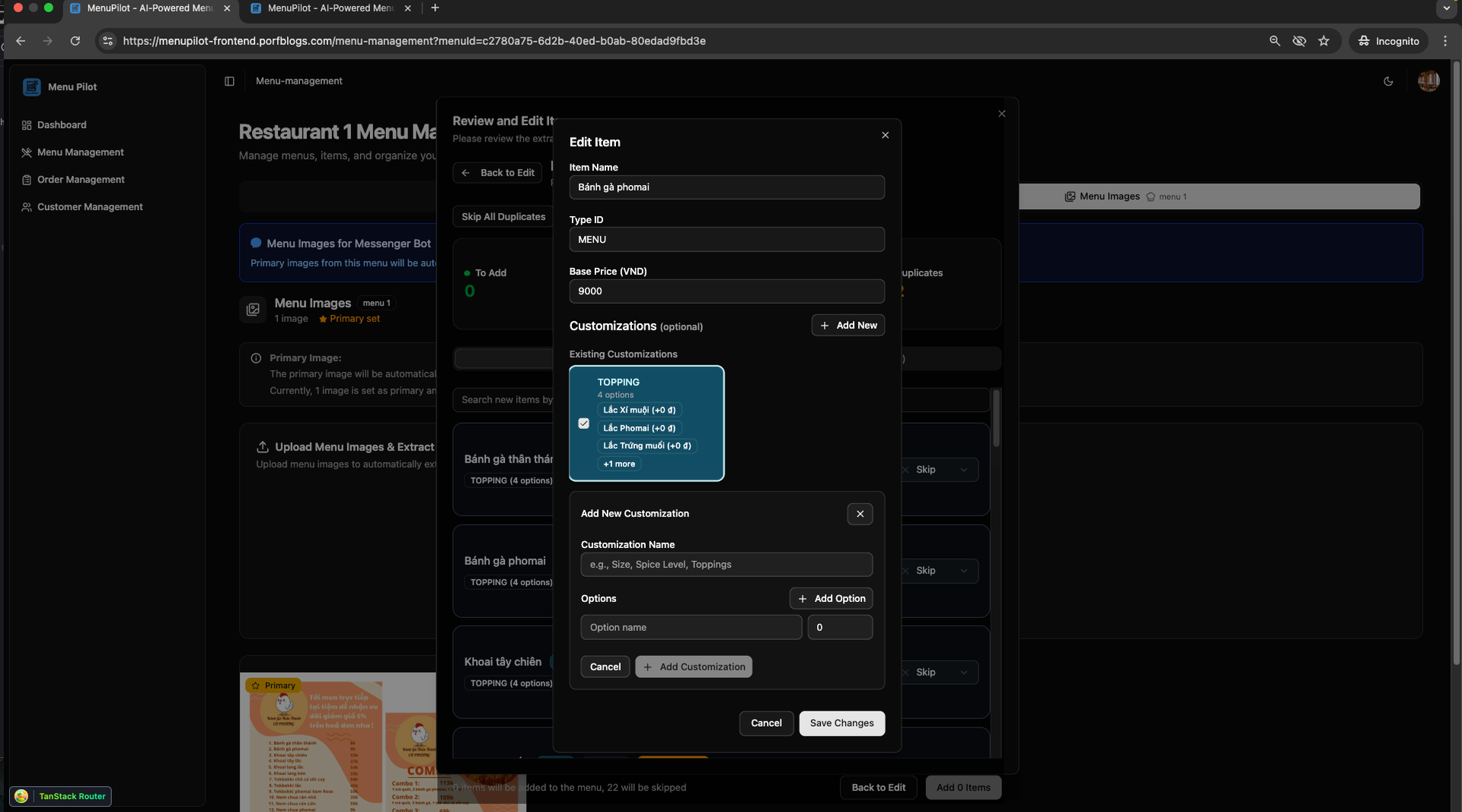Click the Add Option button
The image size is (1462, 812).
pos(831,599)
